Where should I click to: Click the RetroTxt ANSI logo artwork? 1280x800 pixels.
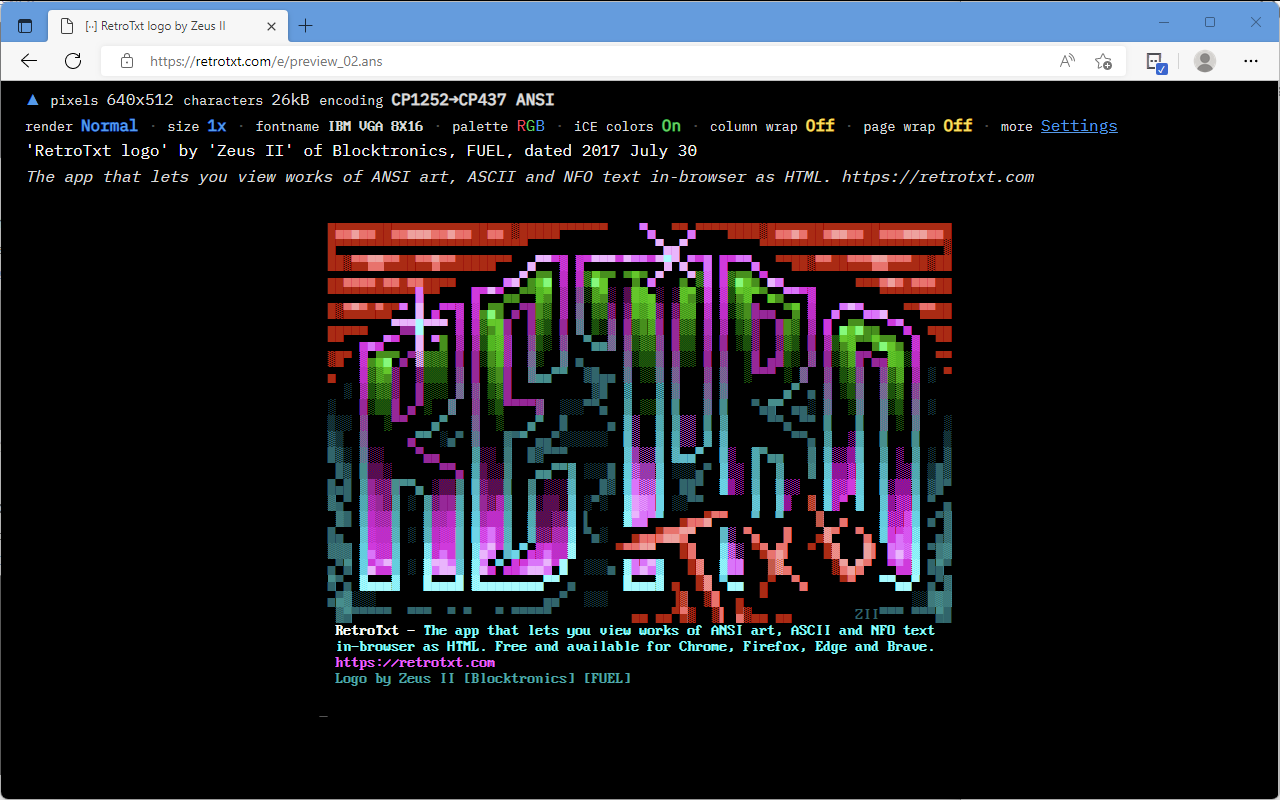coord(640,422)
